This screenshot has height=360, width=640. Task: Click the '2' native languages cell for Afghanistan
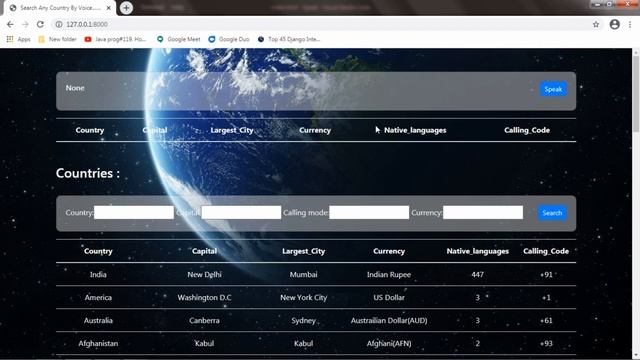(478, 343)
